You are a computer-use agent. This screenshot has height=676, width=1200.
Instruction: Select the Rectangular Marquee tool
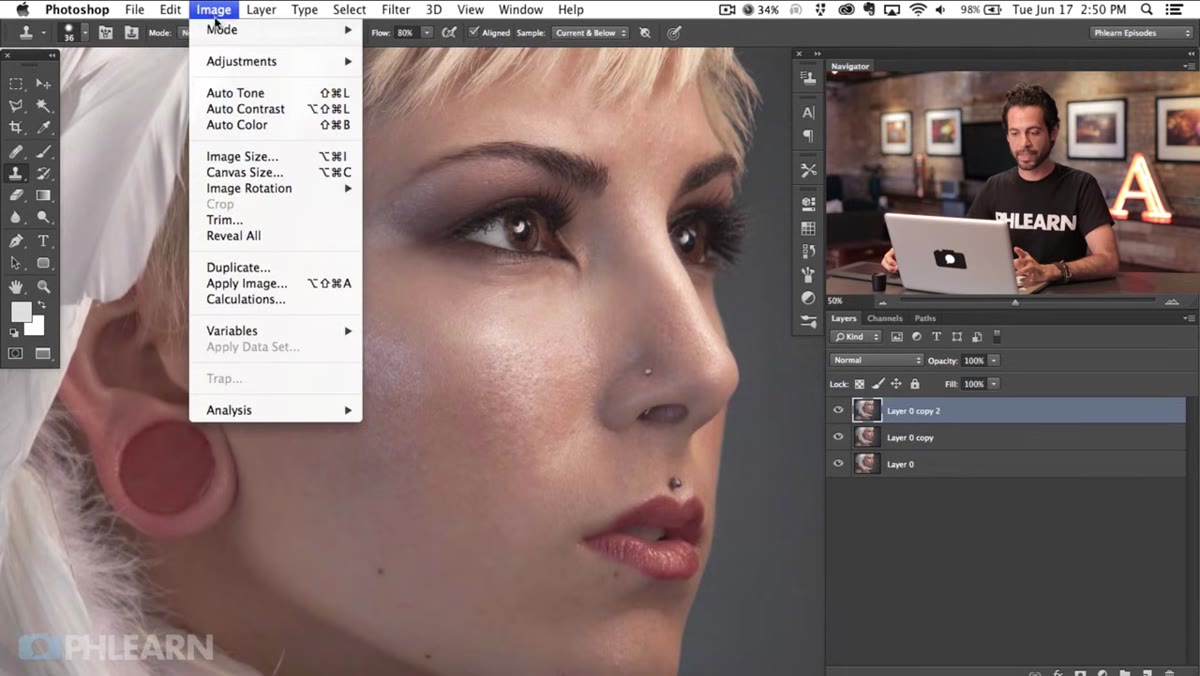[16, 84]
